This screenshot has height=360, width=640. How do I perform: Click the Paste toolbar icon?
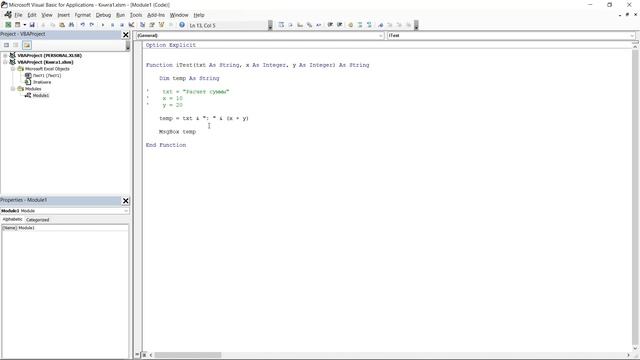tap(62, 25)
